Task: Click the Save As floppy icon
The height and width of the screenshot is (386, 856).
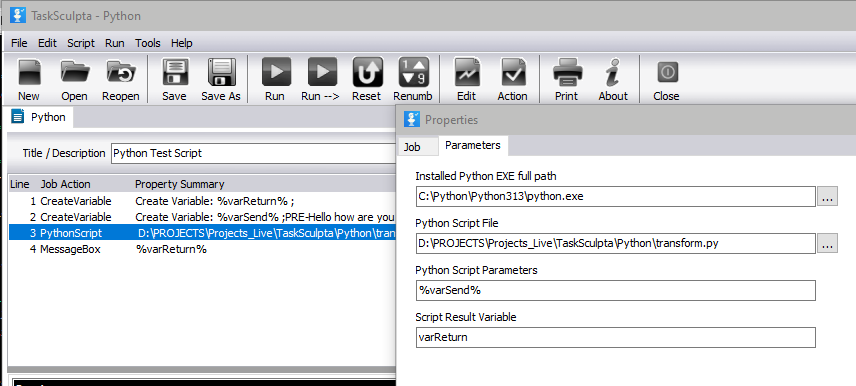Action: 221,72
